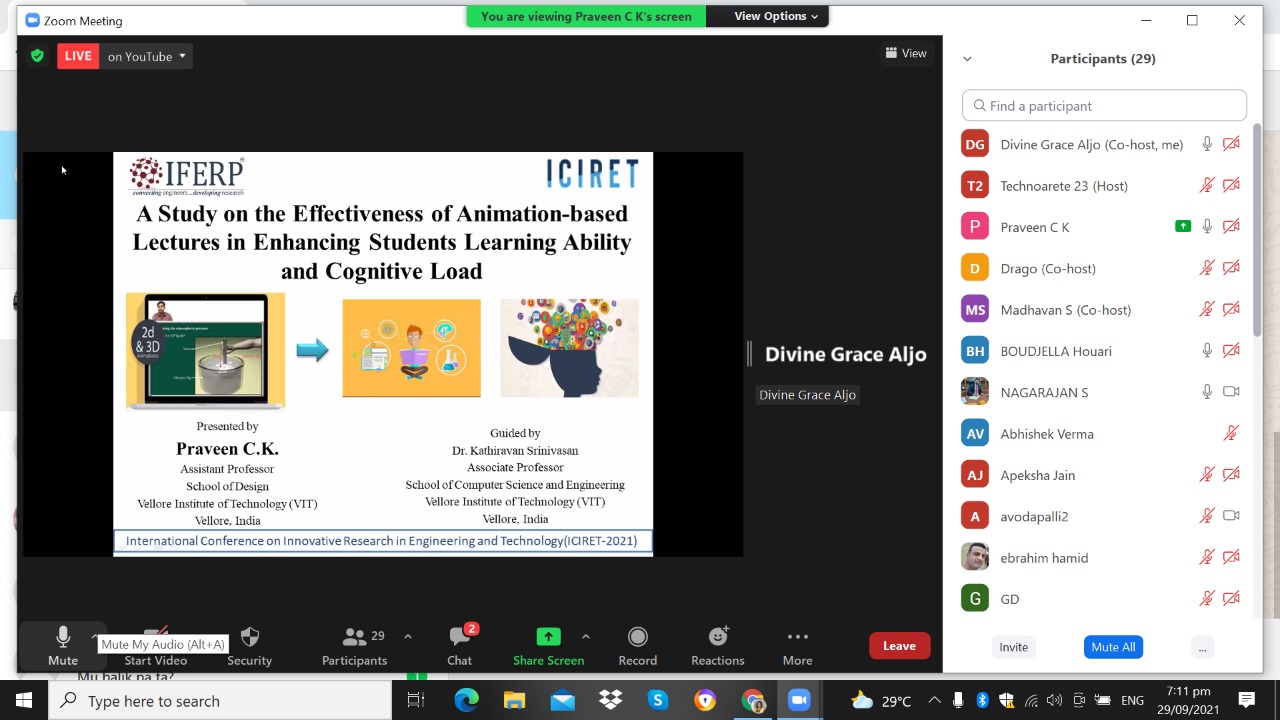Open Google Chrome from the taskbar
Screen dimensions: 1280x720
[754, 700]
